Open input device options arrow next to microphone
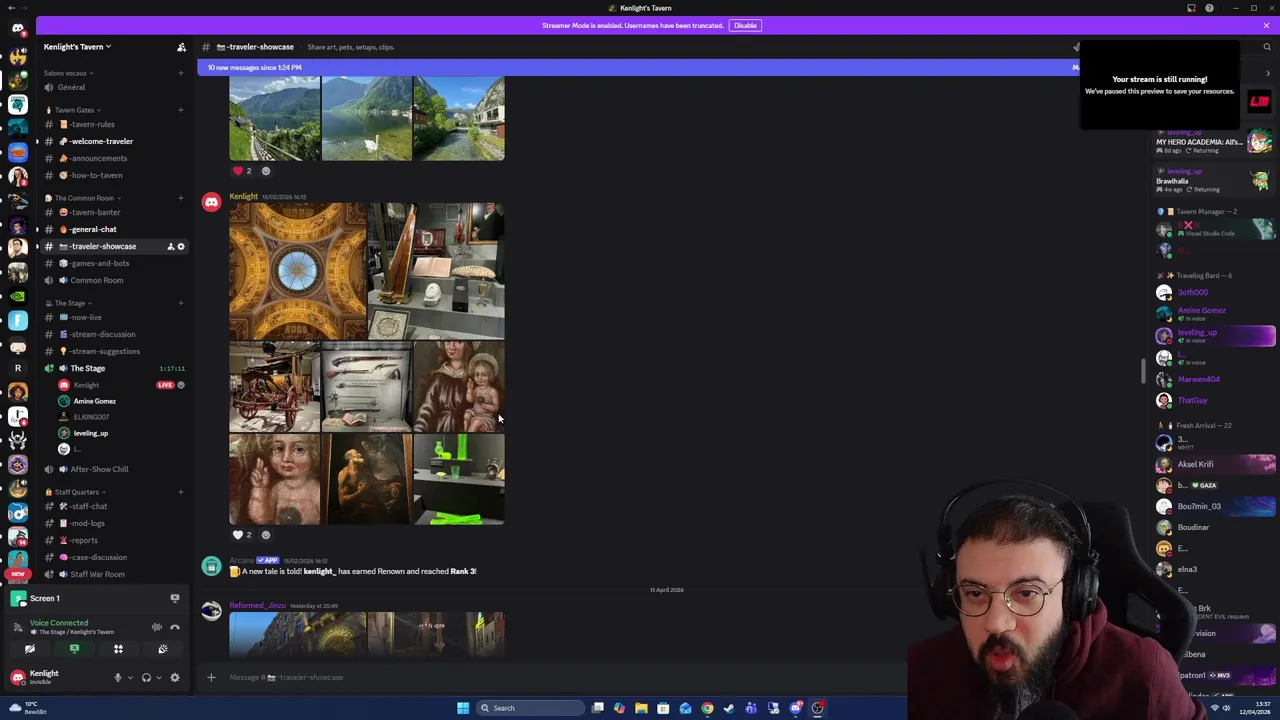 pos(129,678)
